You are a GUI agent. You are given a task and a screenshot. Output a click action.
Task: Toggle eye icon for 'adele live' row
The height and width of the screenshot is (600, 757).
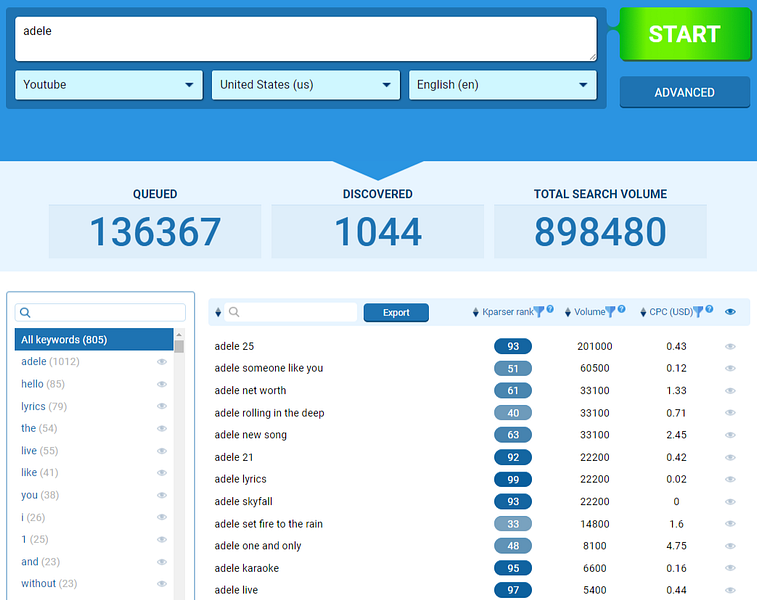pyautogui.click(x=730, y=590)
